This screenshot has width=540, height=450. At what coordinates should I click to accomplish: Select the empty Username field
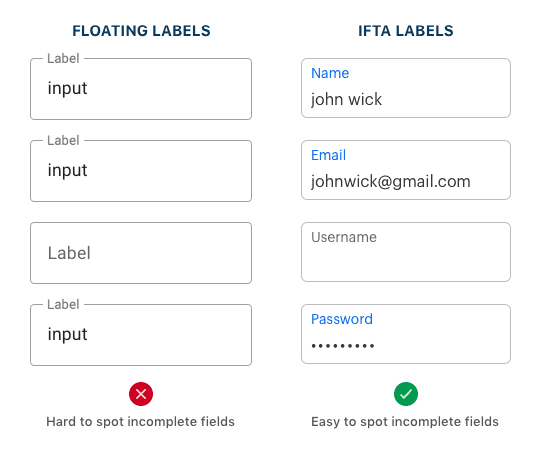click(406, 252)
